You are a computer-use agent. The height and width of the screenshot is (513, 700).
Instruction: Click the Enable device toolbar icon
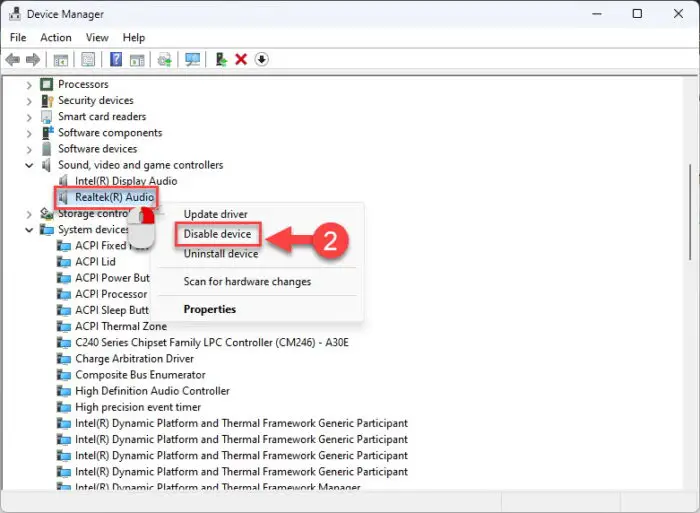point(221,59)
